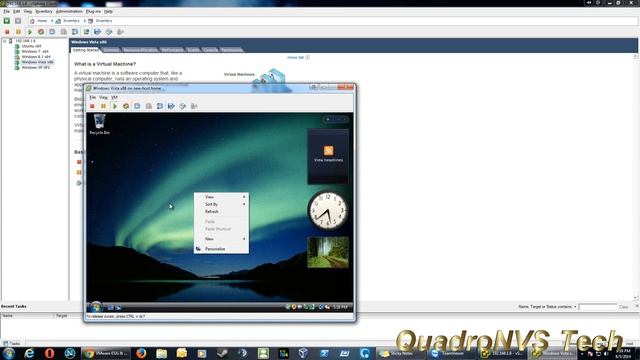Click the green back navigation arrow icon
Image resolution: width=640 pixels, height=360 pixels.
click(x=7, y=21)
